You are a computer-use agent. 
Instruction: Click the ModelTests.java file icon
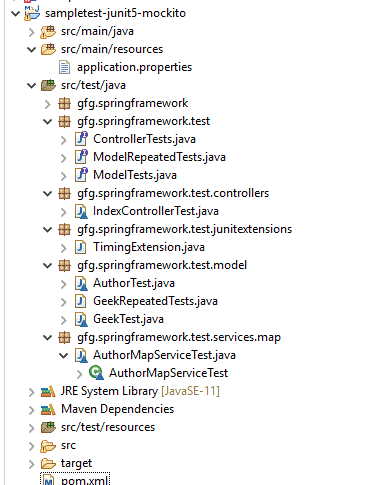pyautogui.click(x=81, y=175)
